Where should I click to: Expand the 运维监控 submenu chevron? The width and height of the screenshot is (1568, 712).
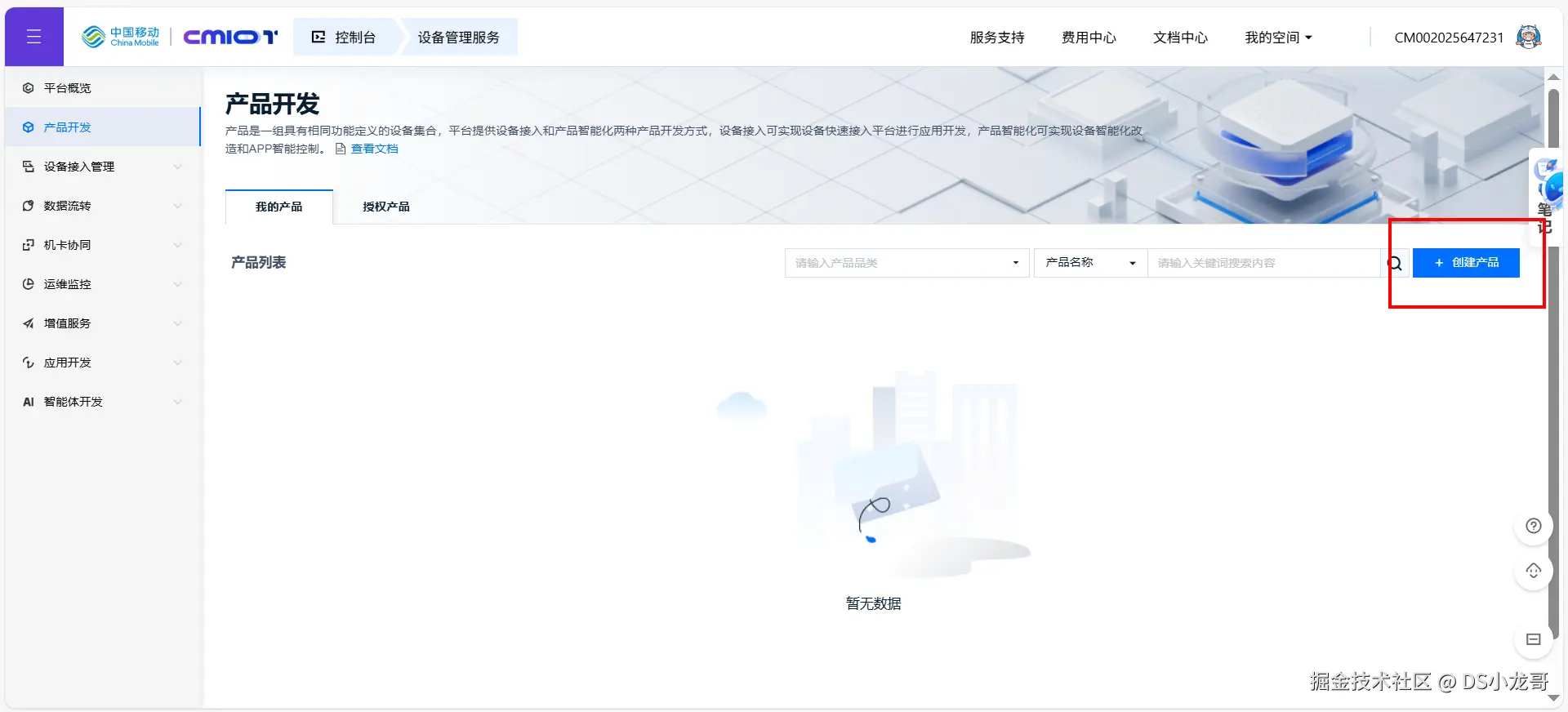click(x=177, y=284)
